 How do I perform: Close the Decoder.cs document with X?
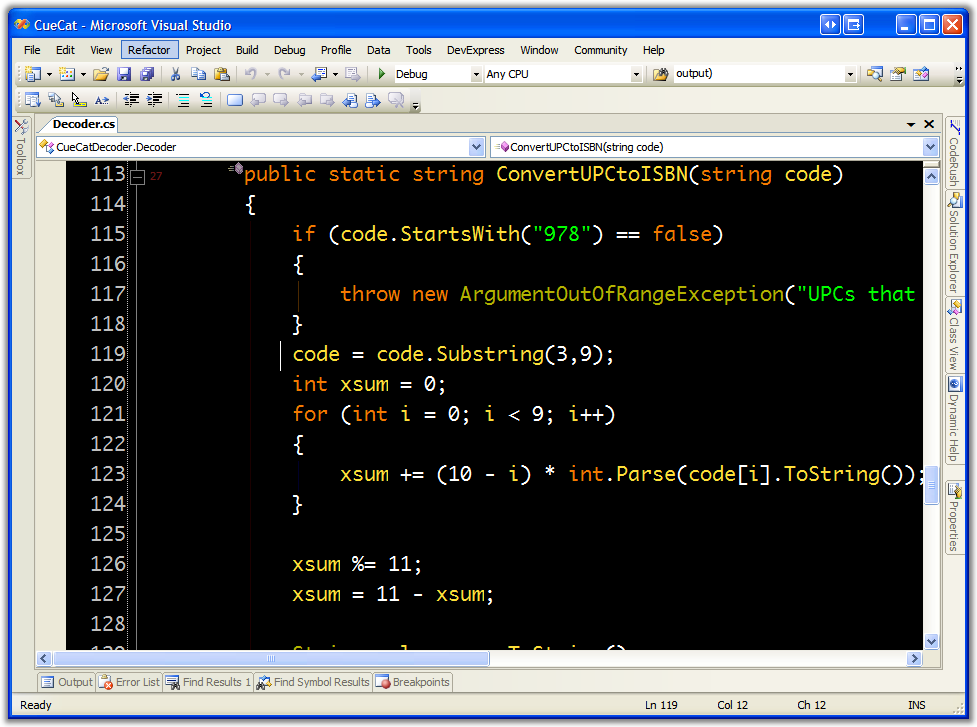click(929, 124)
